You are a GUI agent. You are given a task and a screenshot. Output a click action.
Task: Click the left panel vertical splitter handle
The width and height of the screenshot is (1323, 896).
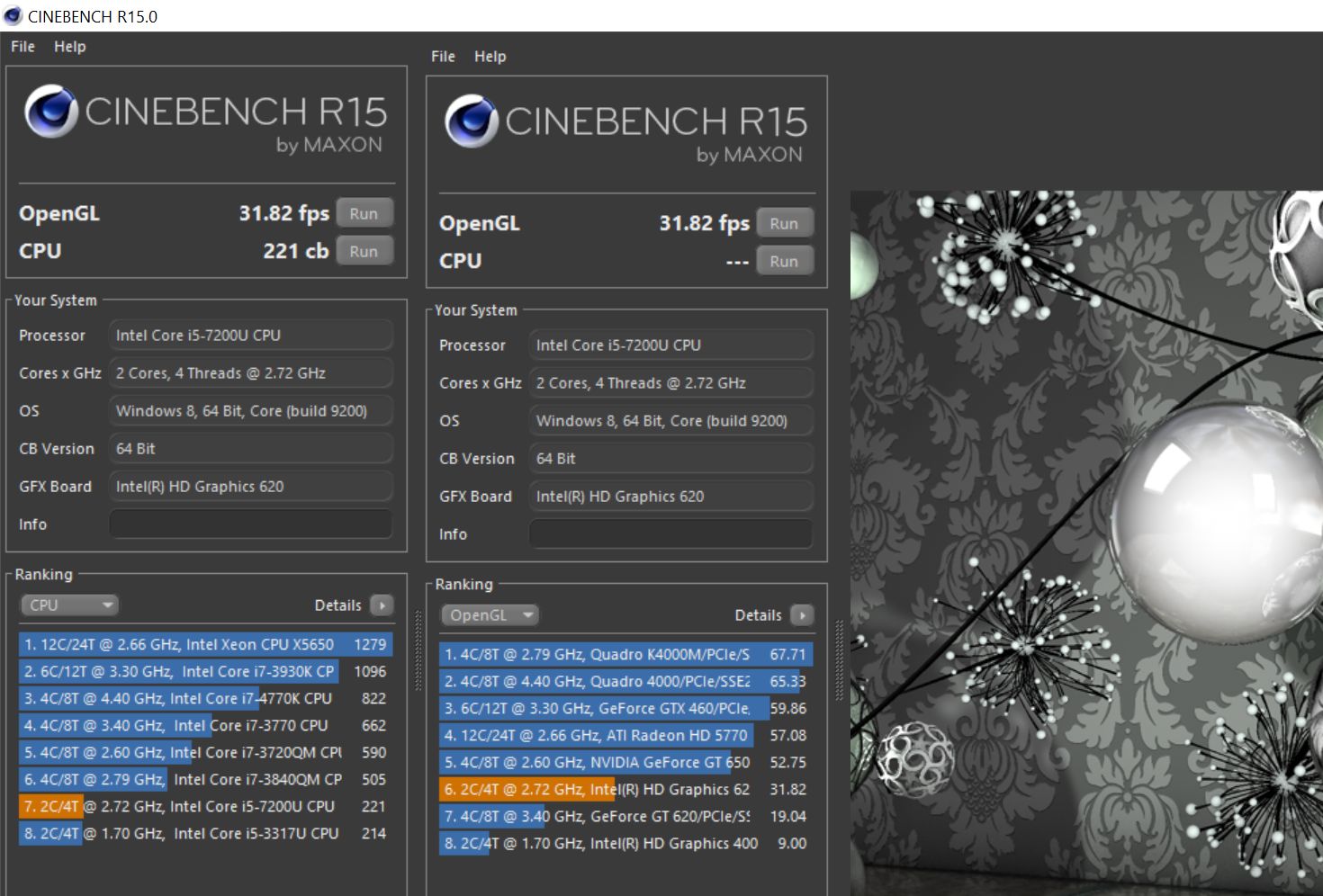418,650
